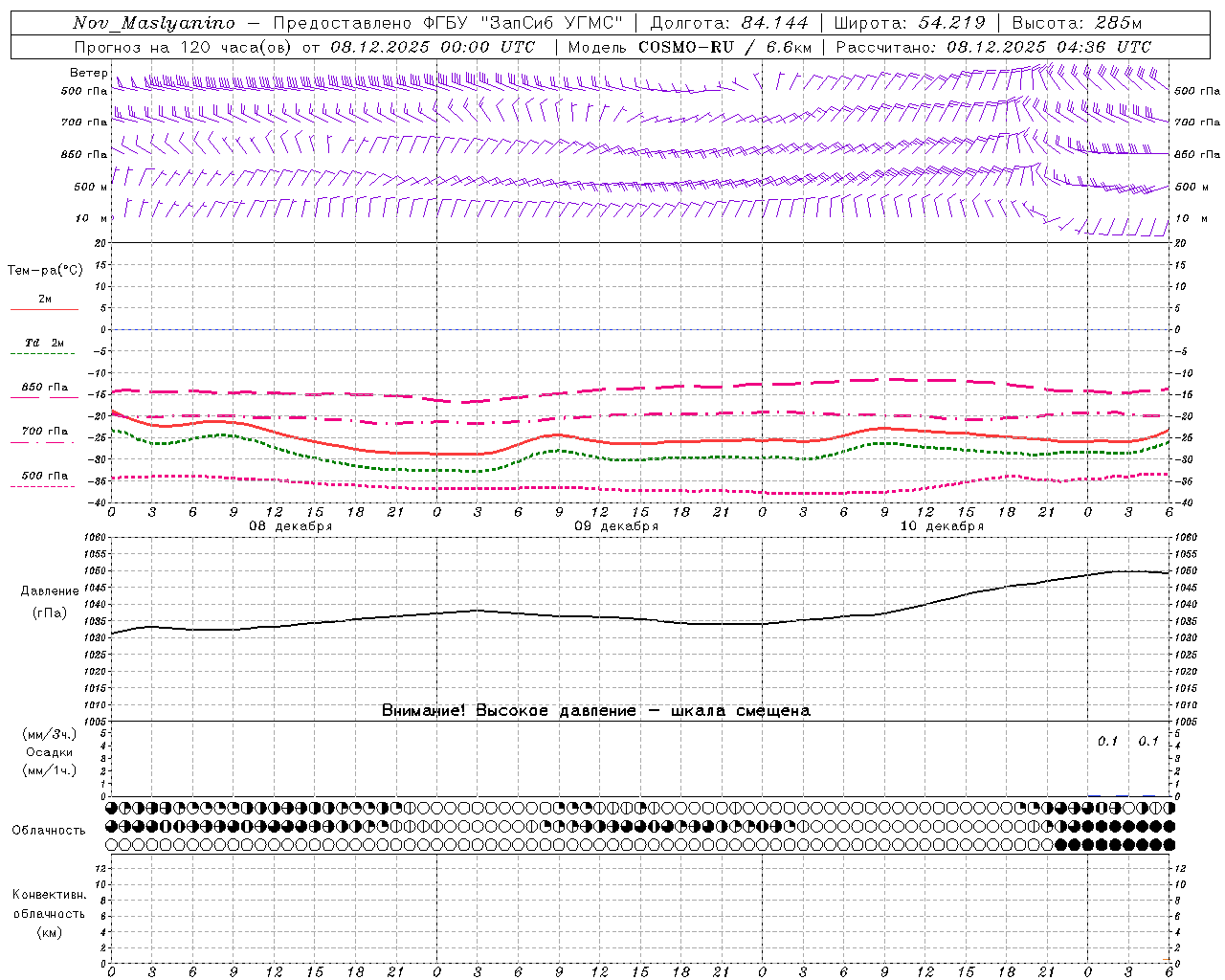The height and width of the screenshot is (980, 1225).
Task: Click the 10 декабря date label
Action: click(942, 526)
